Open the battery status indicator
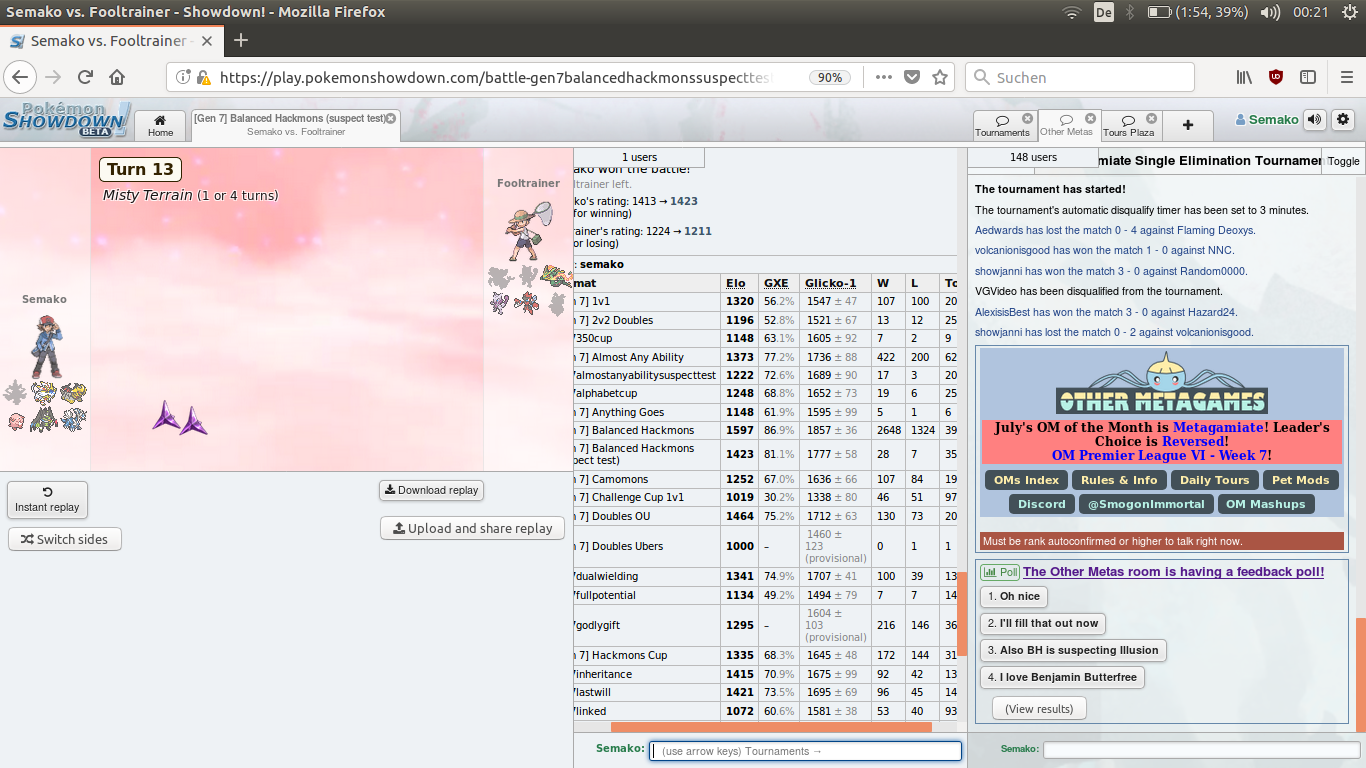 (x=1198, y=12)
